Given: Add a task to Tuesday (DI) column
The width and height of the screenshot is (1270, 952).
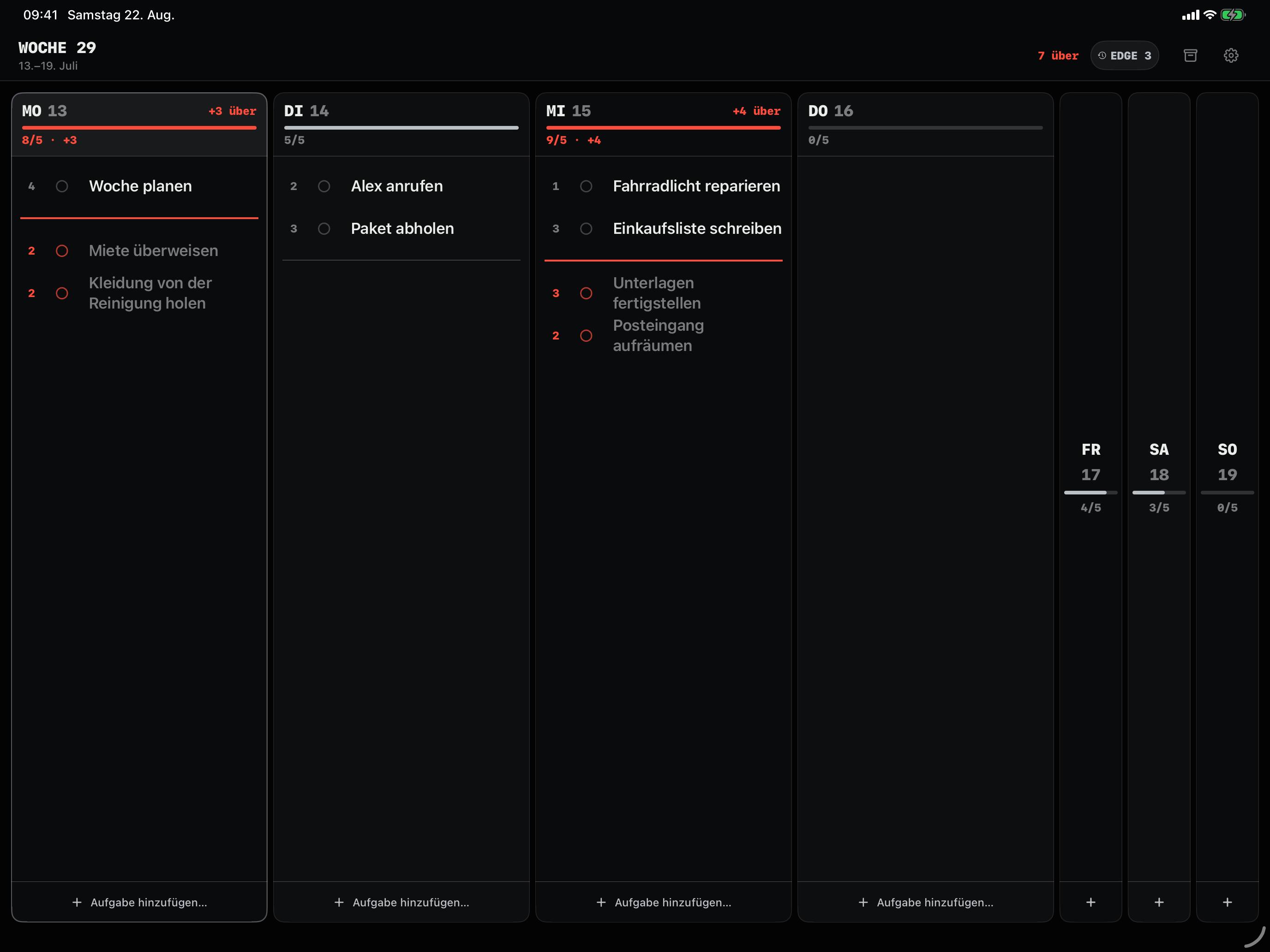Looking at the screenshot, I should [x=401, y=902].
